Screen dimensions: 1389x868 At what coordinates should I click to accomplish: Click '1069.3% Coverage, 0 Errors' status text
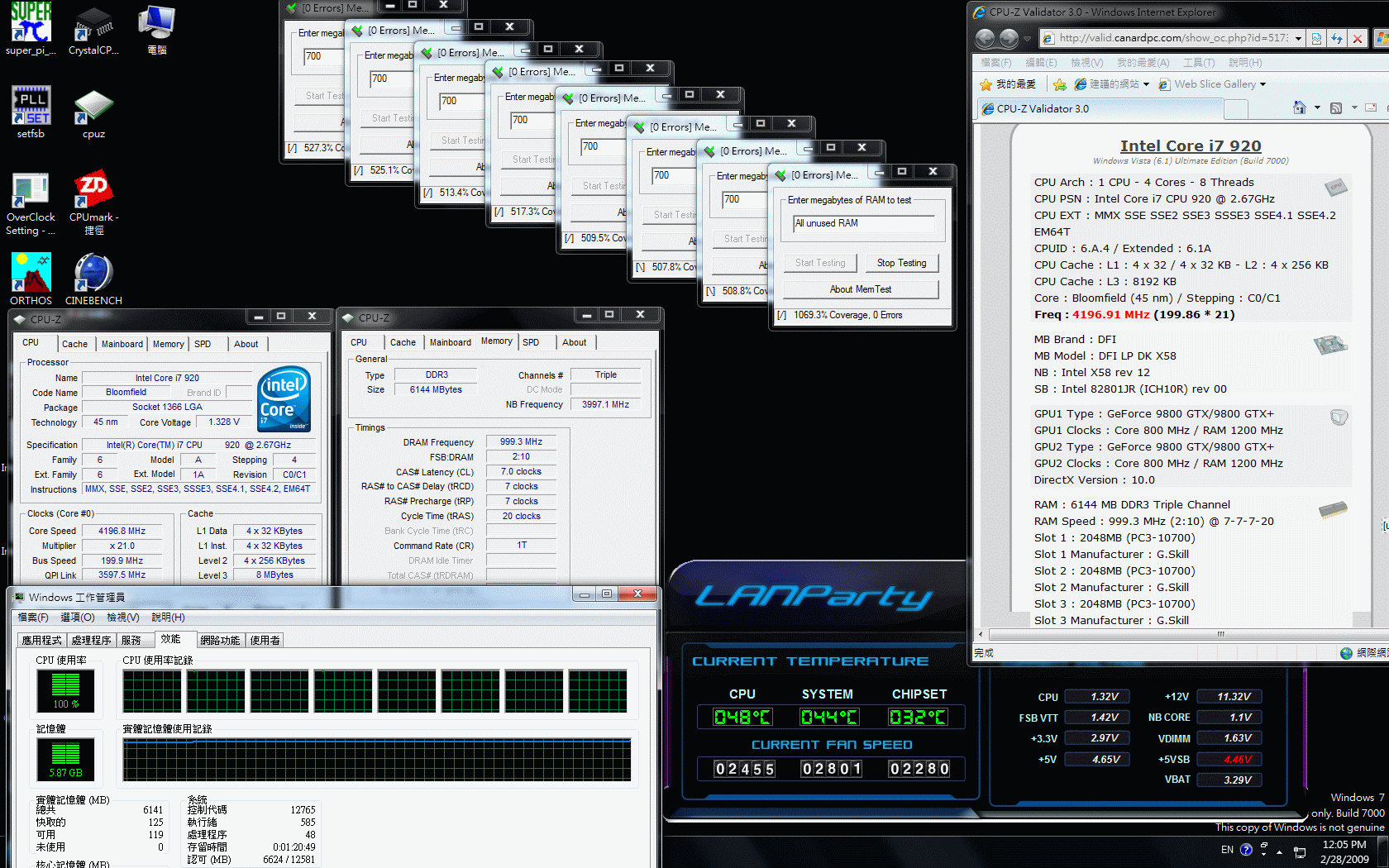848,315
